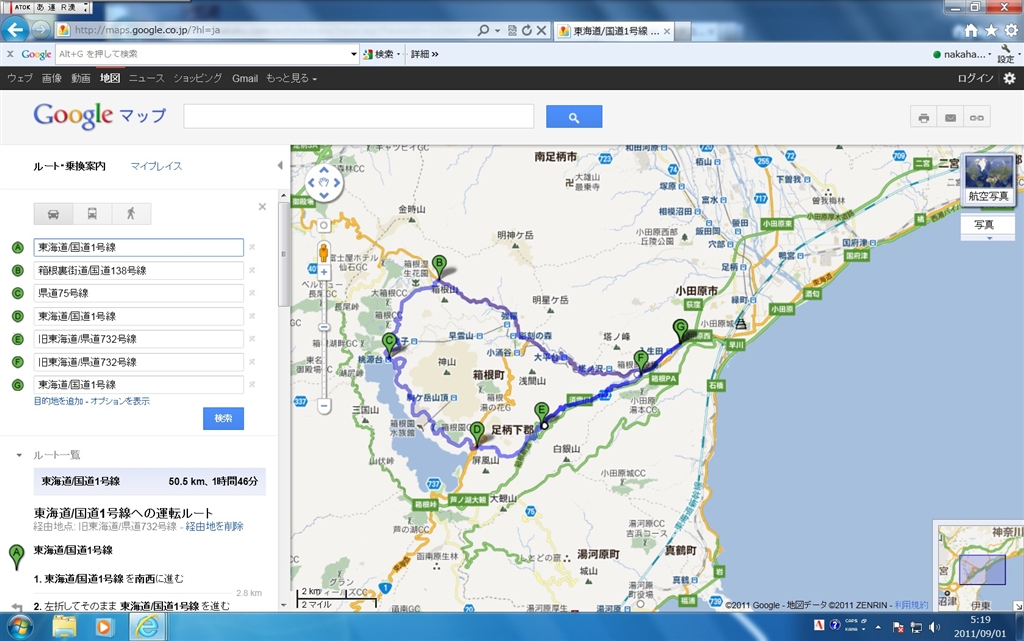This screenshot has width=1024, height=641.
Task: Open the Google settings gear in black bar
Action: (1010, 78)
